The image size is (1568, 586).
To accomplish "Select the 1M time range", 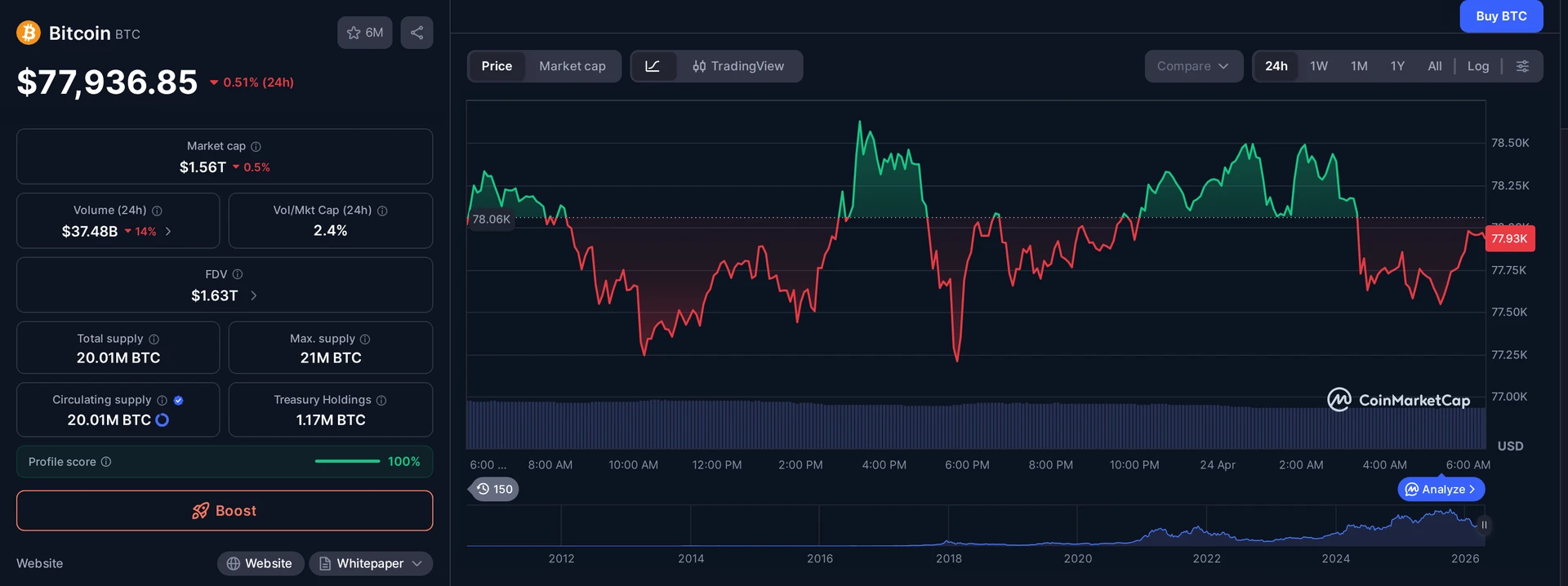I will [x=1359, y=66].
